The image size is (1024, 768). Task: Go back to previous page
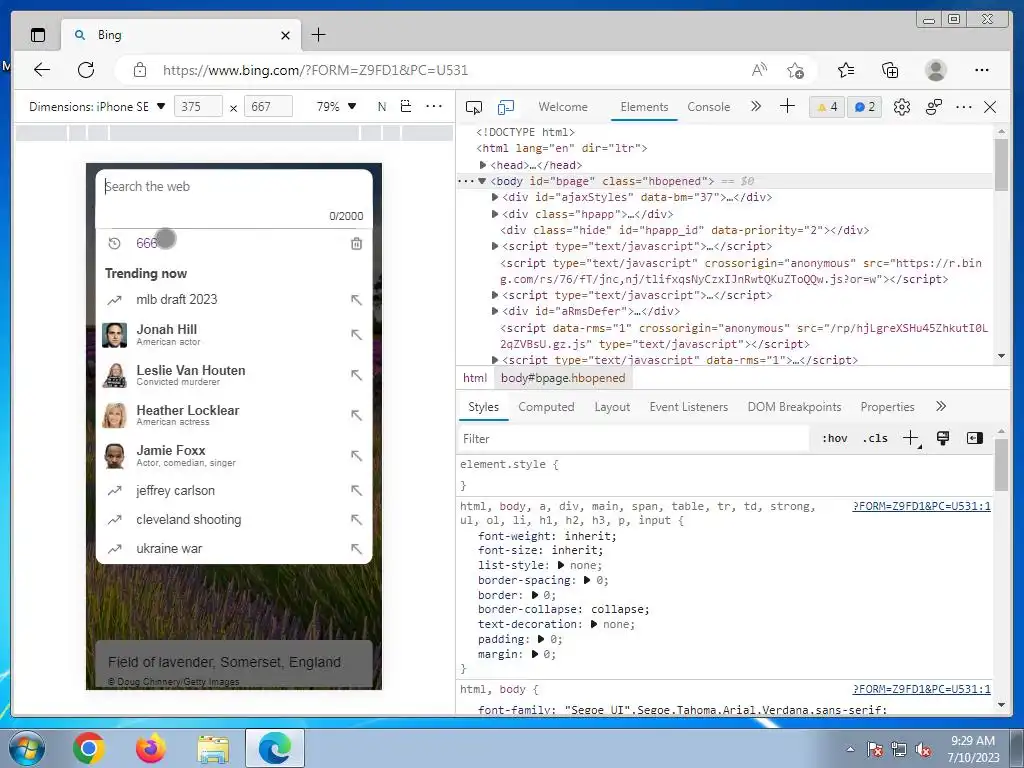(x=42, y=70)
